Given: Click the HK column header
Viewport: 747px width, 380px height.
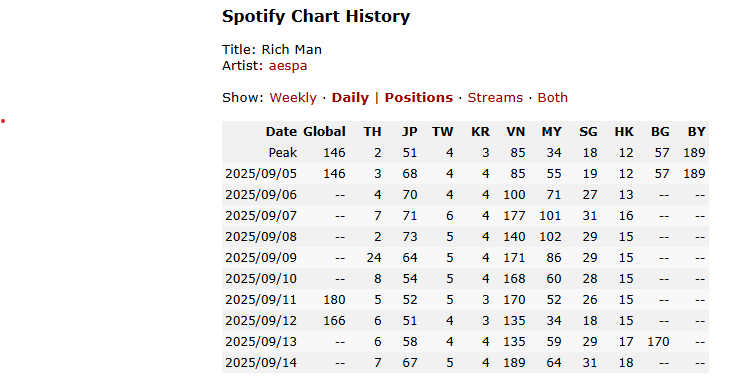Looking at the screenshot, I should (624, 132).
